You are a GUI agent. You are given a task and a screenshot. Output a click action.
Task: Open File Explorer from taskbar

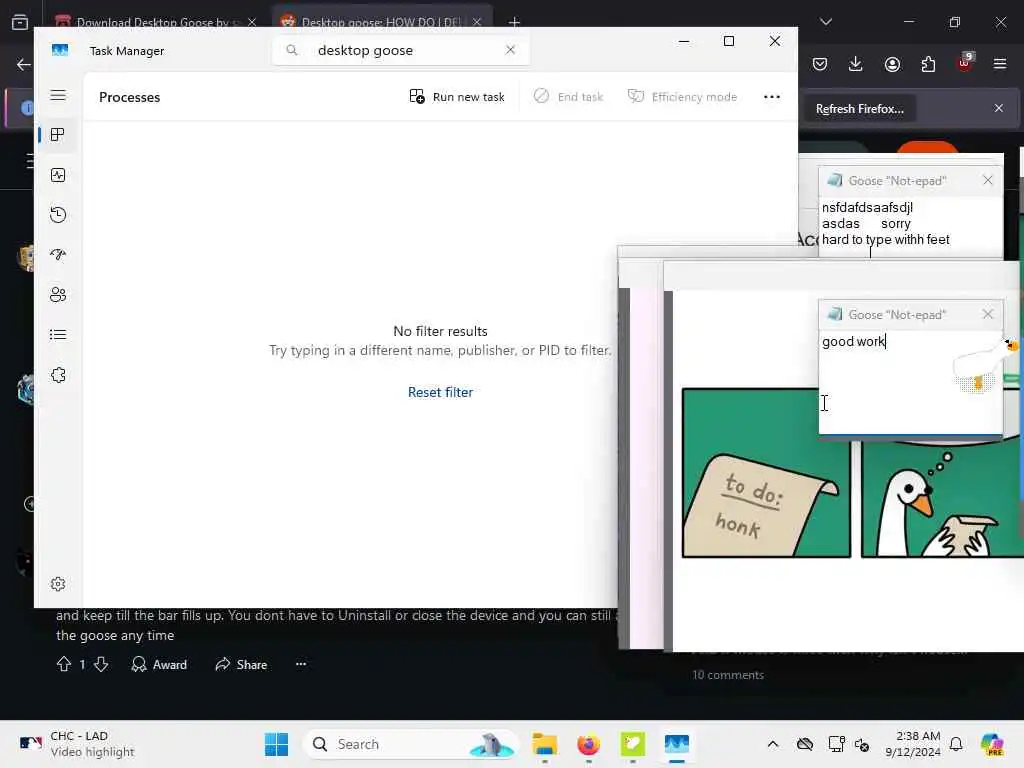[x=544, y=744]
